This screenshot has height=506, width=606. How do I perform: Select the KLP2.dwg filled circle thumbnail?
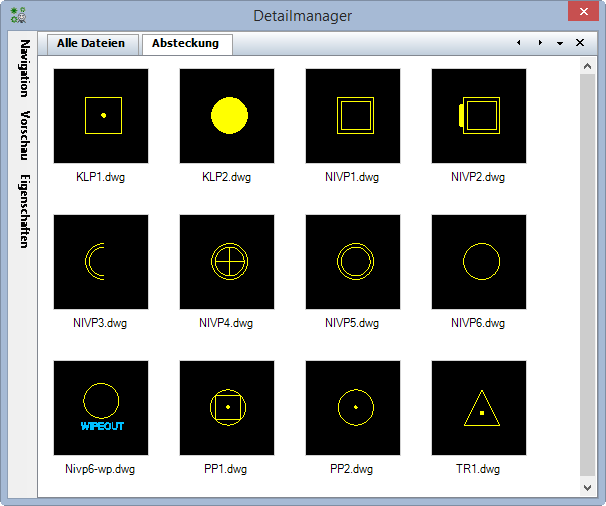(227, 116)
